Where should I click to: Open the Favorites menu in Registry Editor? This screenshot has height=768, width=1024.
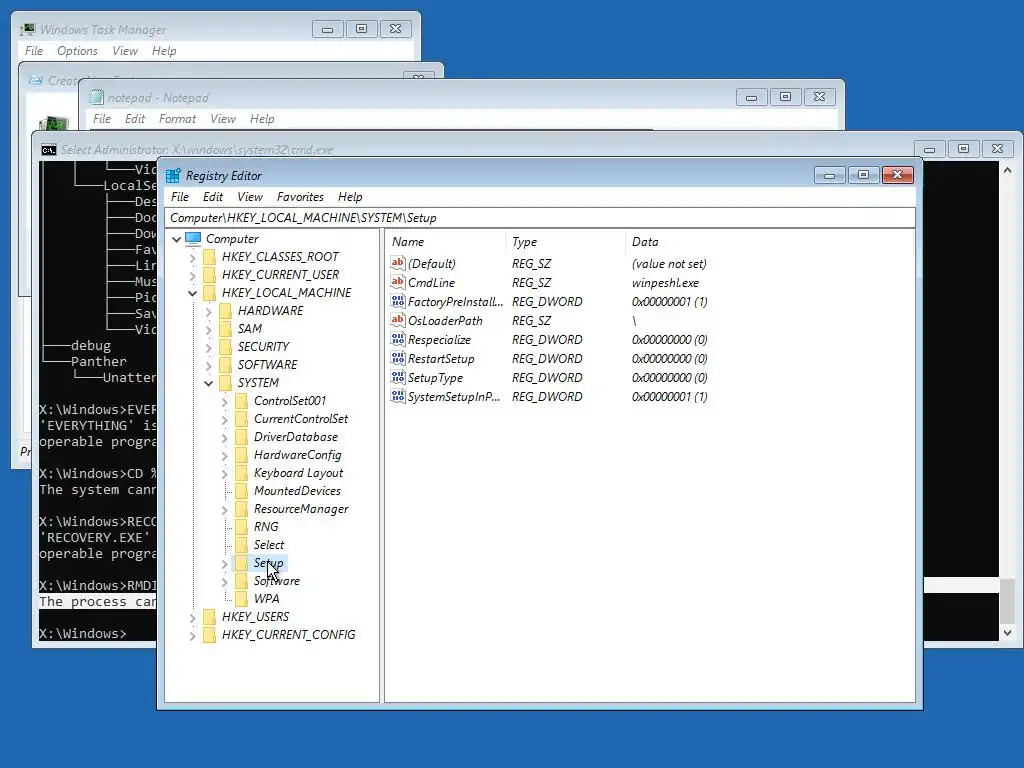click(x=300, y=197)
